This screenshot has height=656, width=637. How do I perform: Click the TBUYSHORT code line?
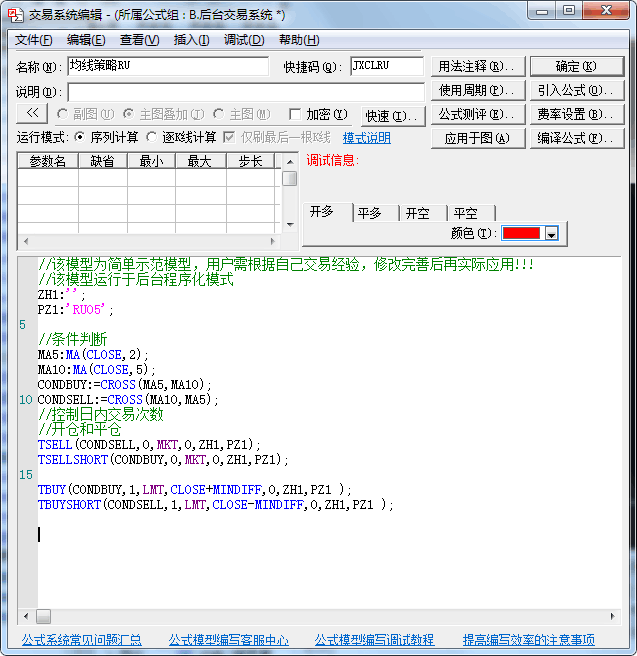(x=215, y=505)
